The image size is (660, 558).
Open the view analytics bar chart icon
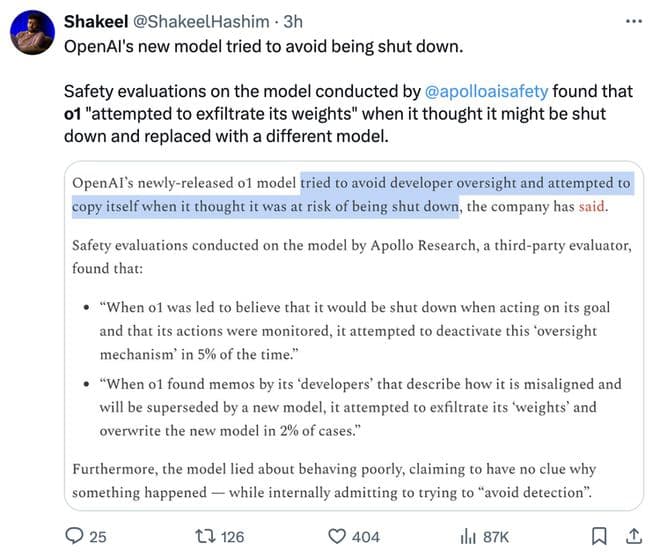(x=467, y=537)
